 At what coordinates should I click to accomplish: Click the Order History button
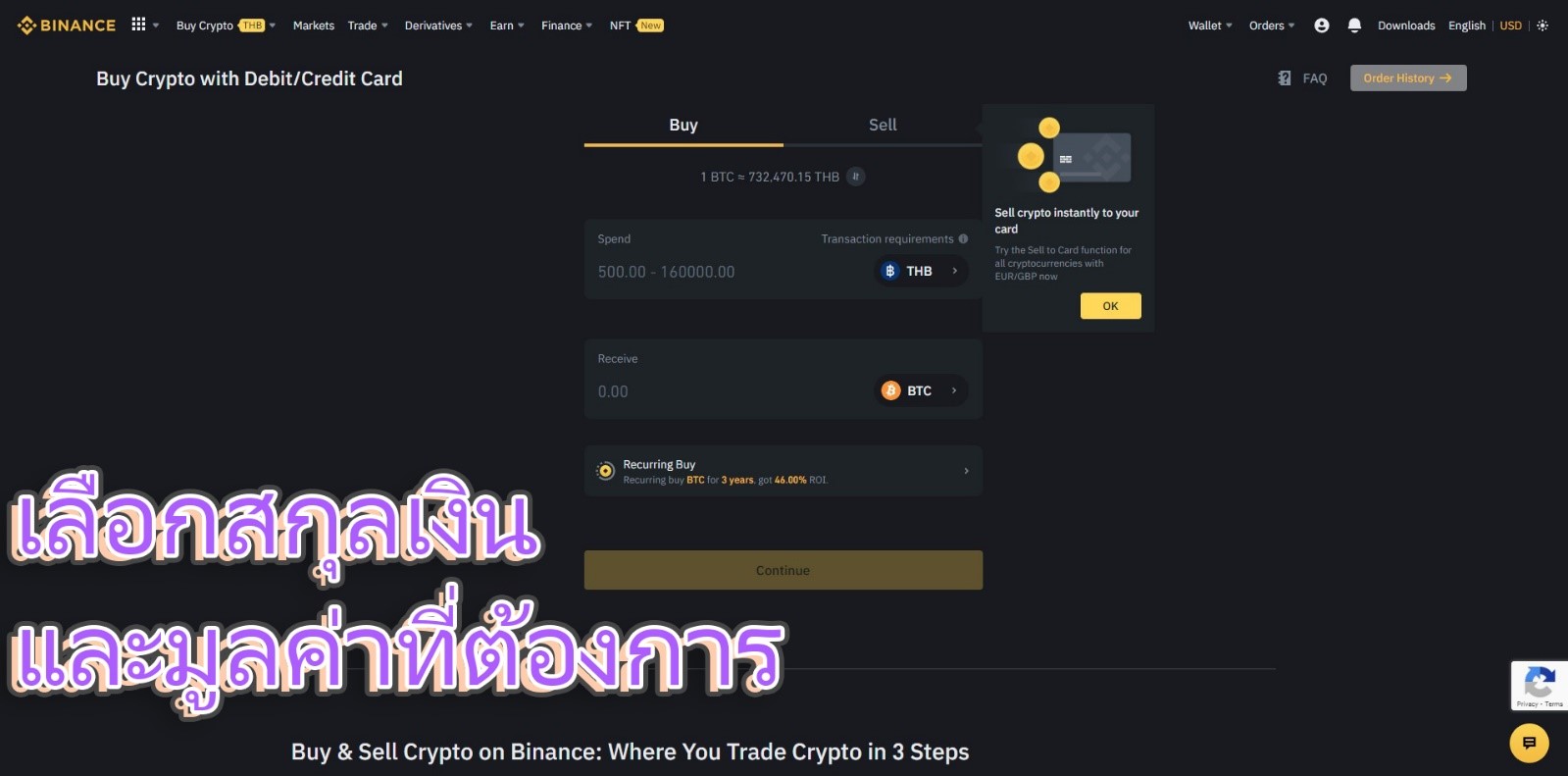(x=1408, y=78)
